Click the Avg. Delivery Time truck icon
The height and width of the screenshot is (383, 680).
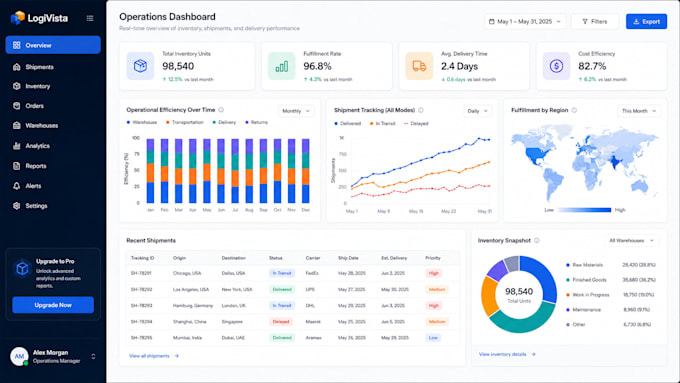[x=419, y=66]
